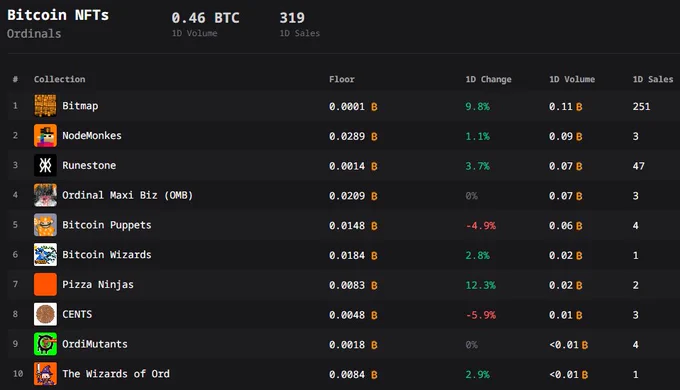Open The Wizards of Ord collection avatar
The height and width of the screenshot is (390, 680).
(x=45, y=374)
